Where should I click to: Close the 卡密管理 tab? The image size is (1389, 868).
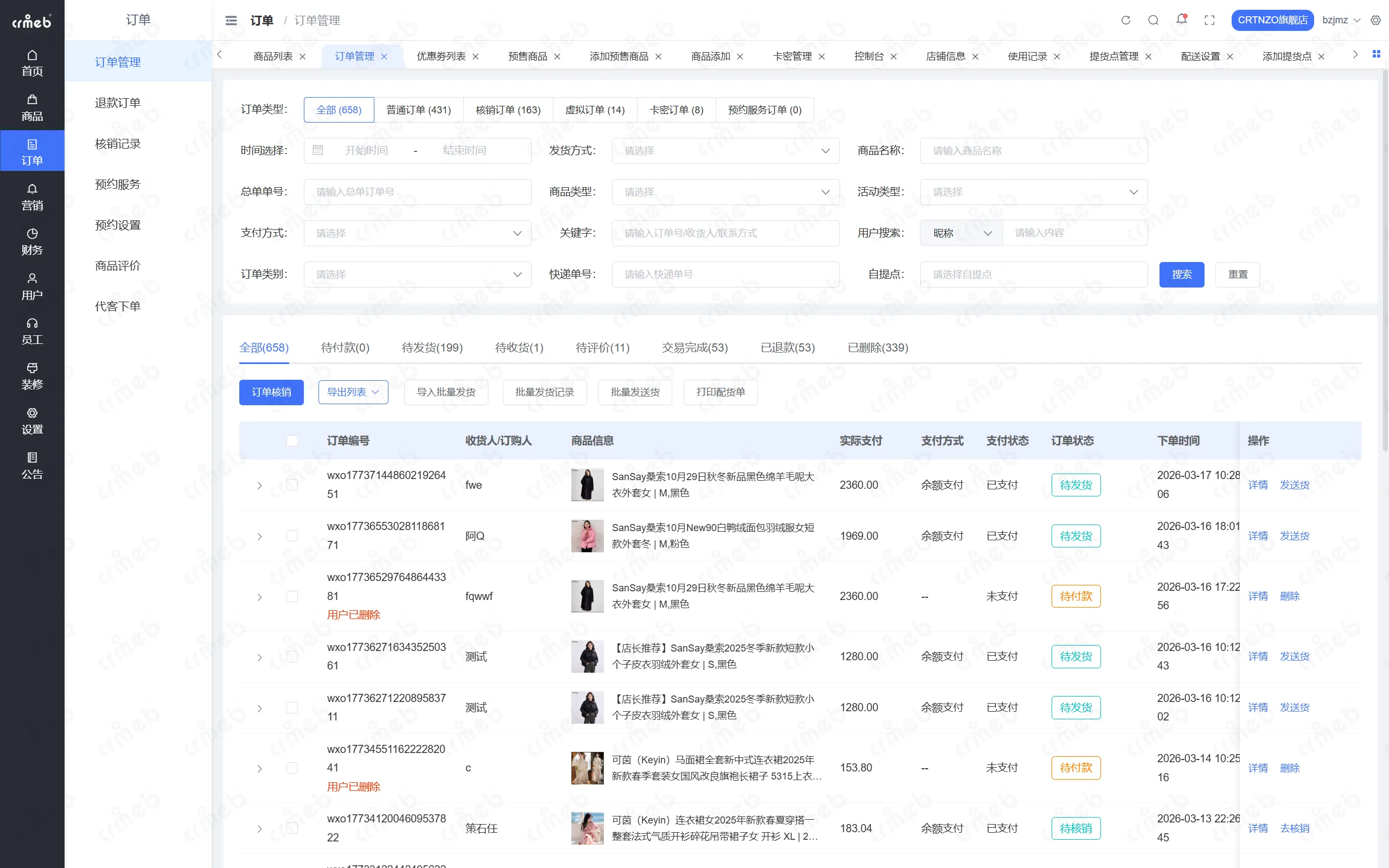821,56
